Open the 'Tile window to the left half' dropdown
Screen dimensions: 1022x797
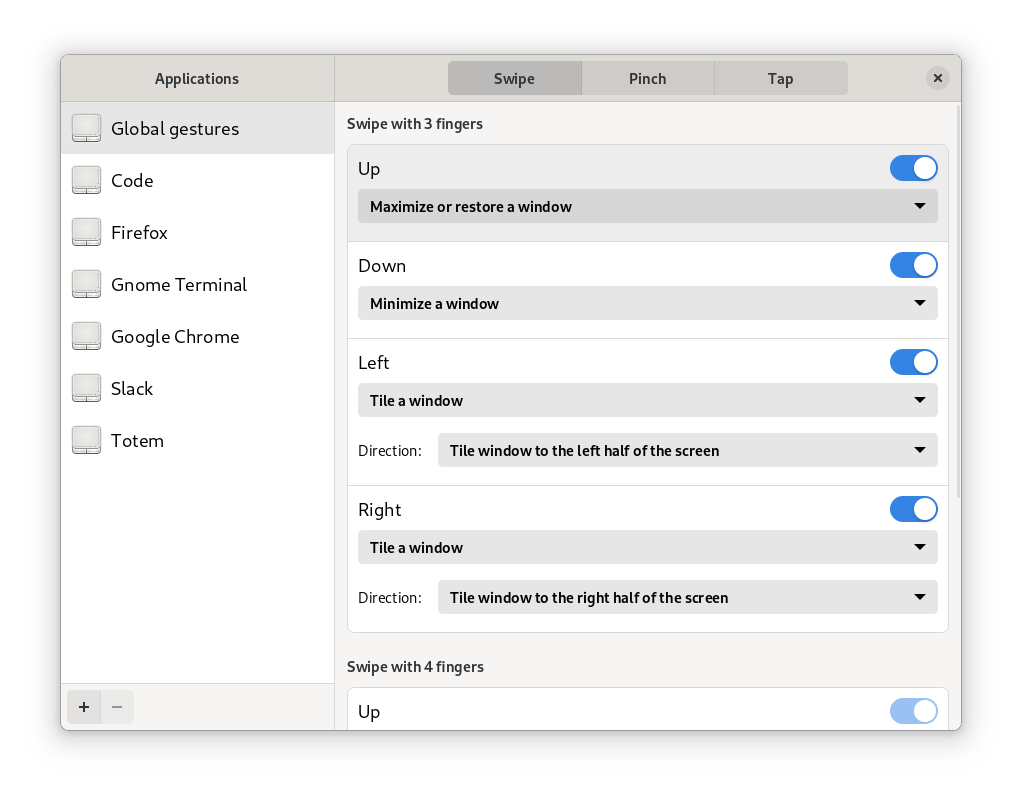(688, 450)
